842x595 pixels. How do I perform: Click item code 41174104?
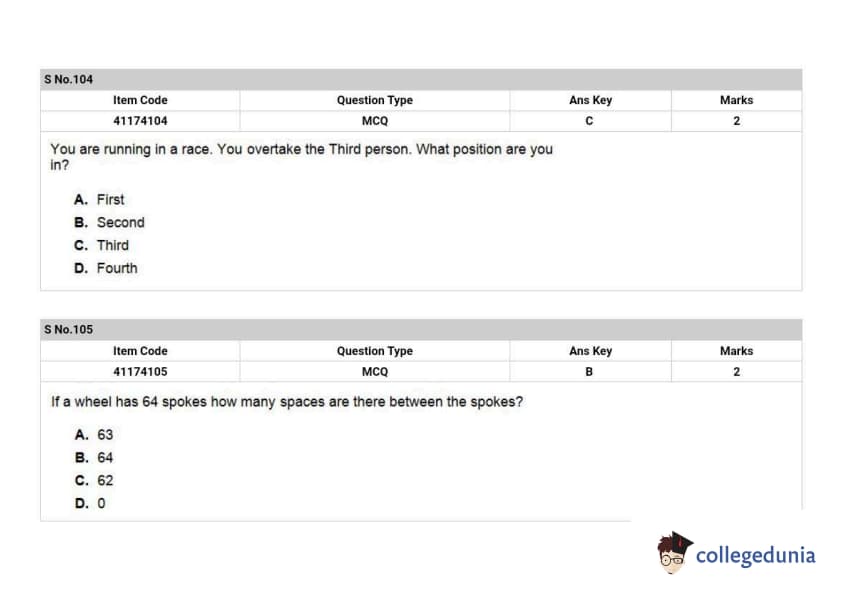tap(140, 121)
